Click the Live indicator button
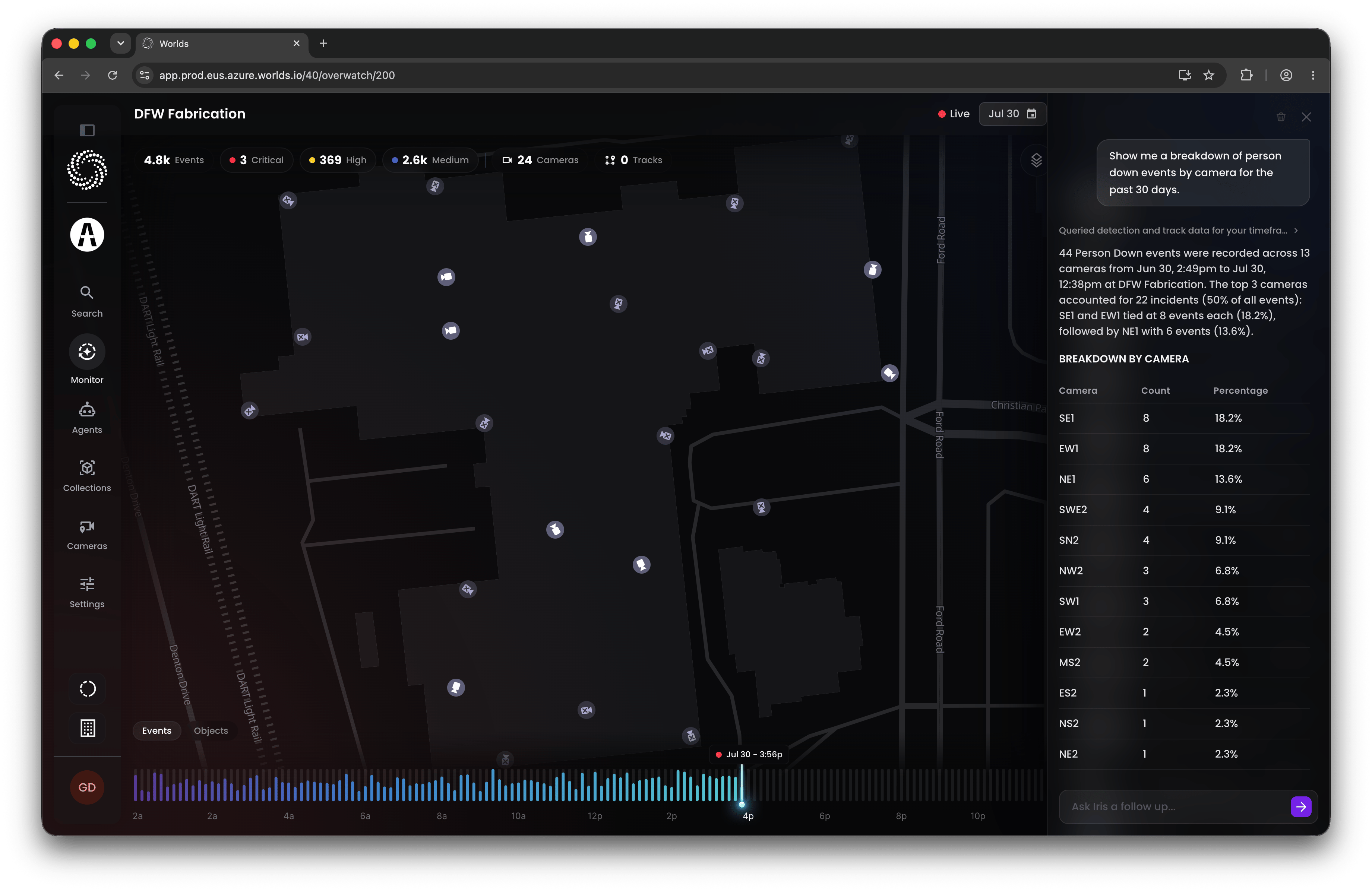Image resolution: width=1372 pixels, height=891 pixels. (x=954, y=114)
